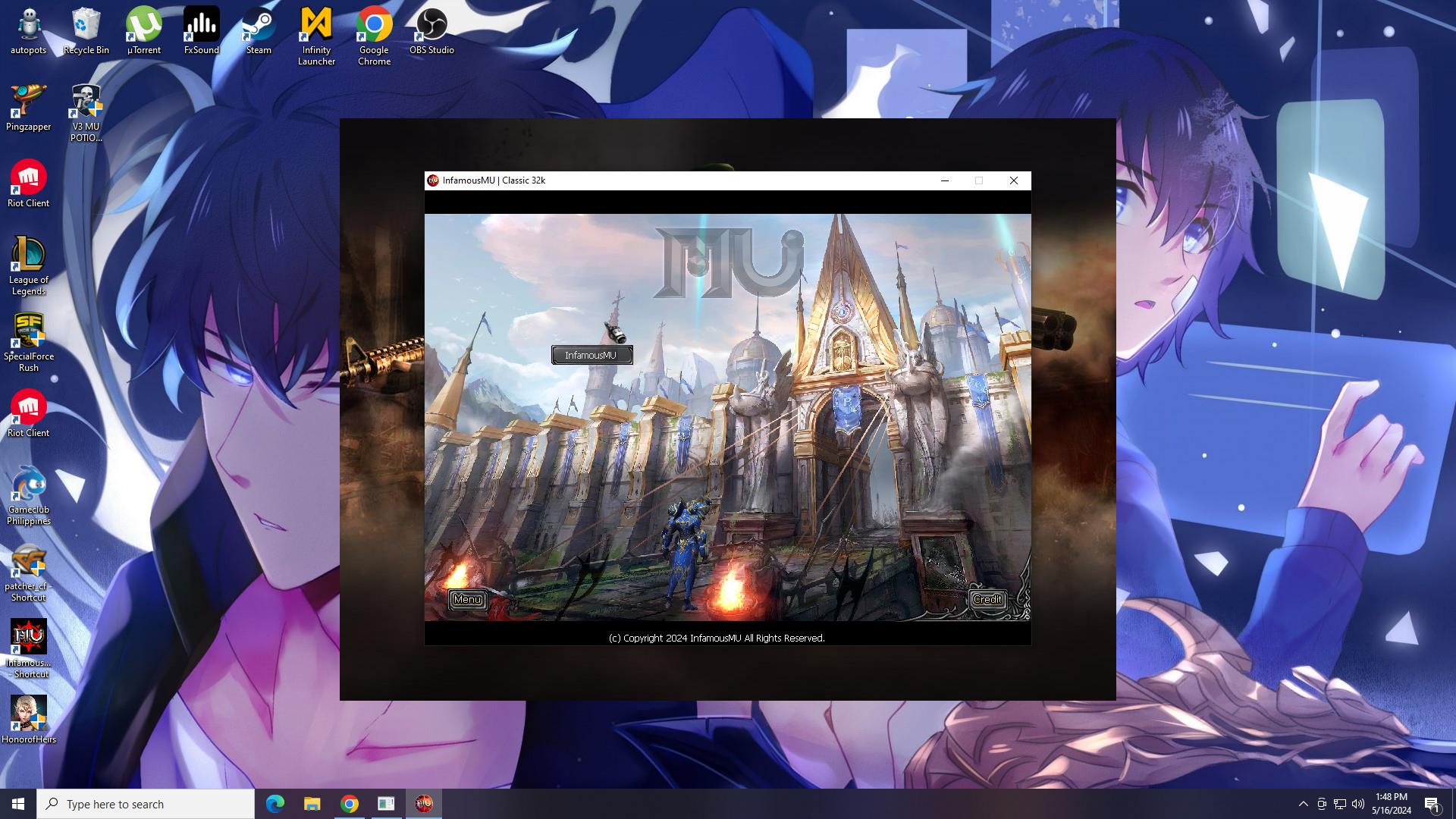The image size is (1456, 819).
Task: Open the FxSound desktop shortcut
Action: (x=202, y=31)
